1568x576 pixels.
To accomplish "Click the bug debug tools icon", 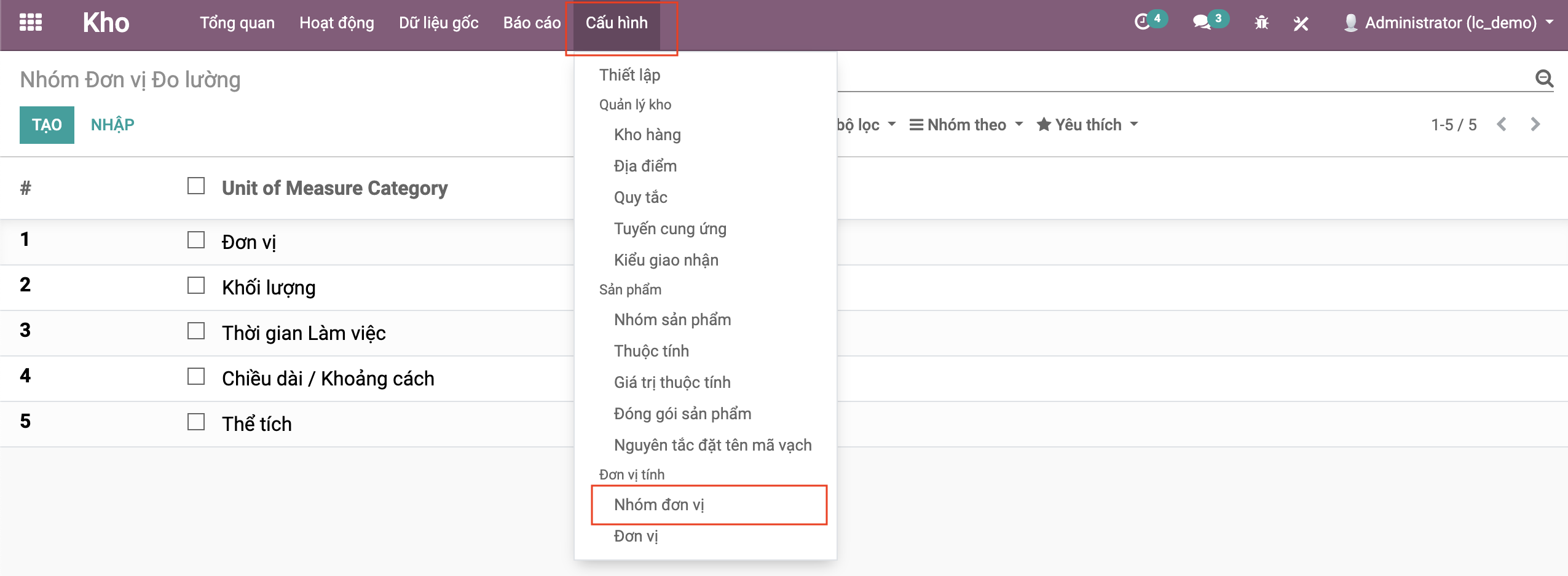I will (x=1261, y=23).
